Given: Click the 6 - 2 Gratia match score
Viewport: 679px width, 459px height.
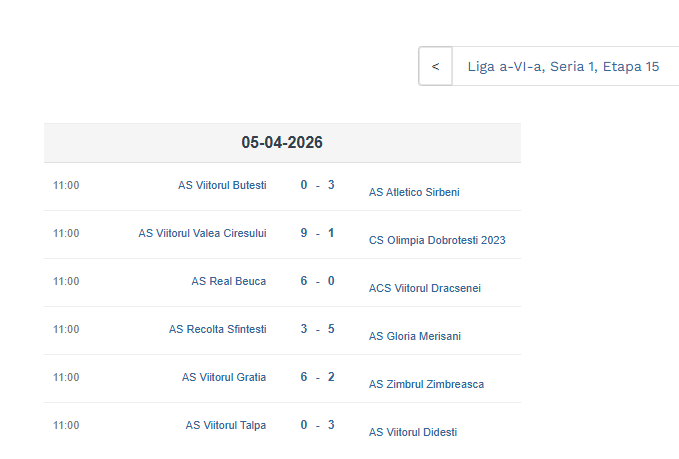Looking at the screenshot, I should coord(317,377).
